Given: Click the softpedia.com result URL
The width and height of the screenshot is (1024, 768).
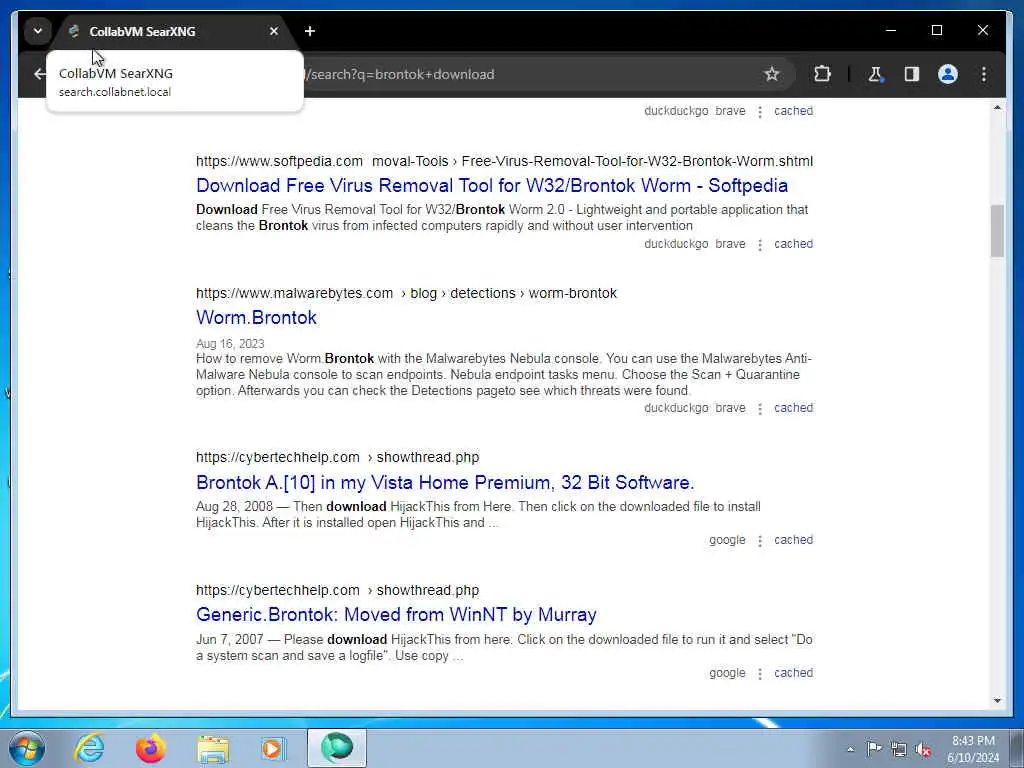Looking at the screenshot, I should 504,161.
